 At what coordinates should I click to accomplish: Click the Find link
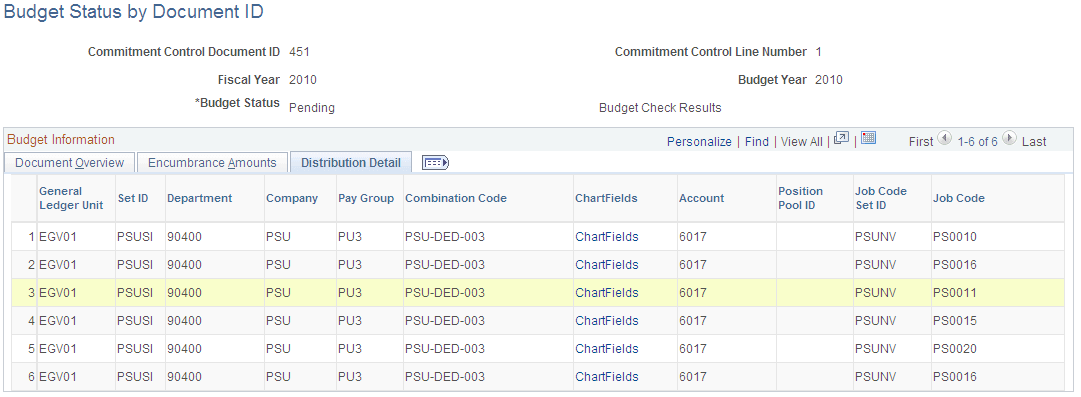[756, 141]
